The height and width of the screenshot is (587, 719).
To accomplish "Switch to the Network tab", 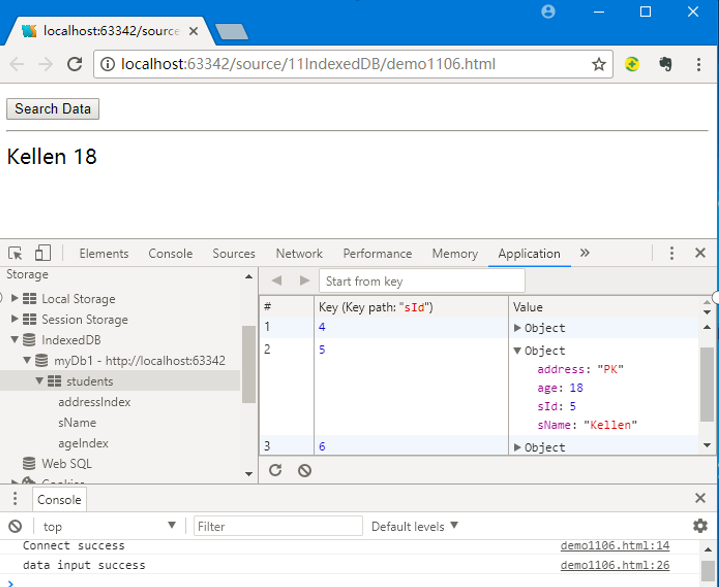I will pos(299,254).
